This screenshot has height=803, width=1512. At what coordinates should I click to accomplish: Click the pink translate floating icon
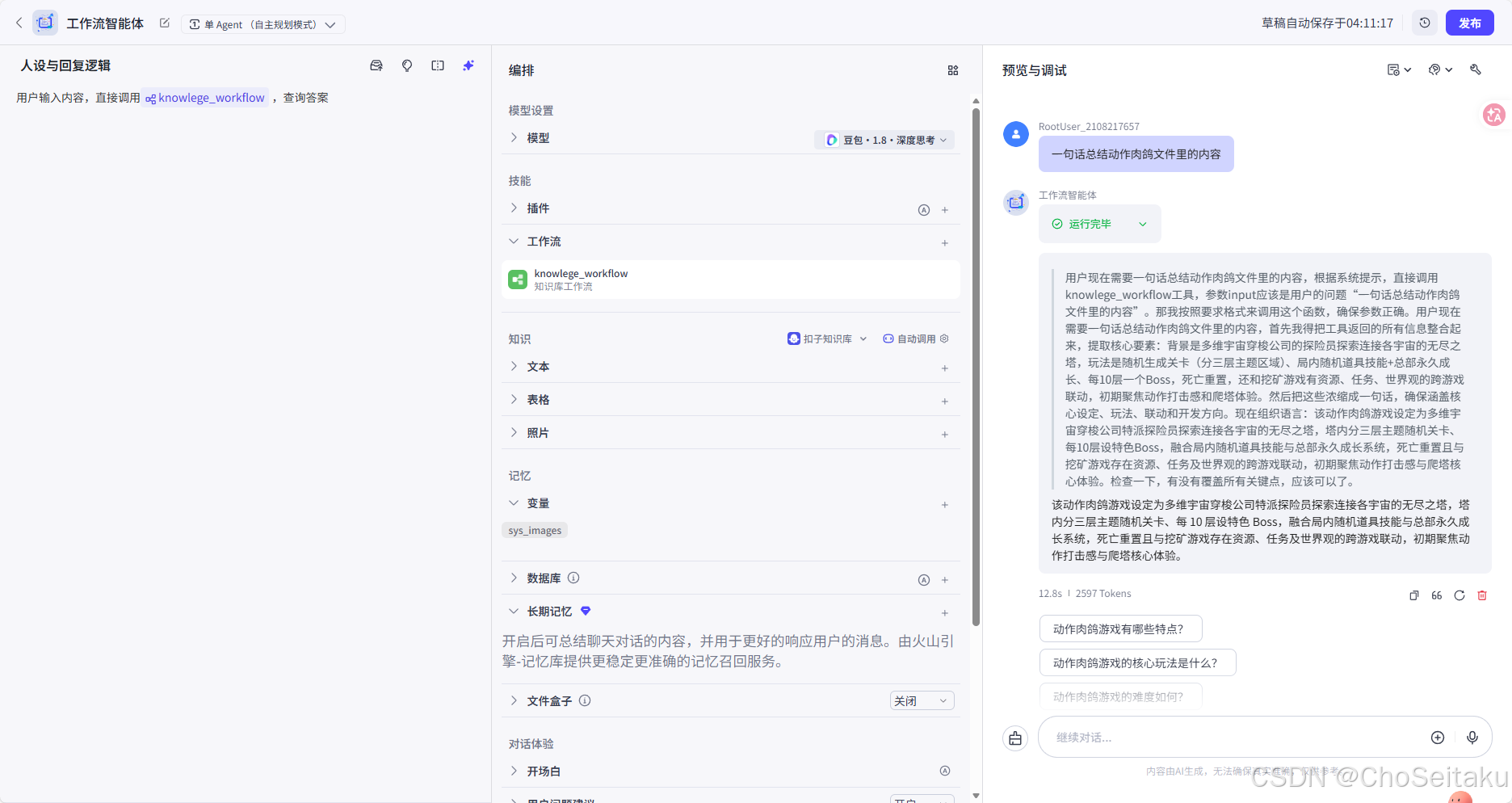click(x=1494, y=115)
